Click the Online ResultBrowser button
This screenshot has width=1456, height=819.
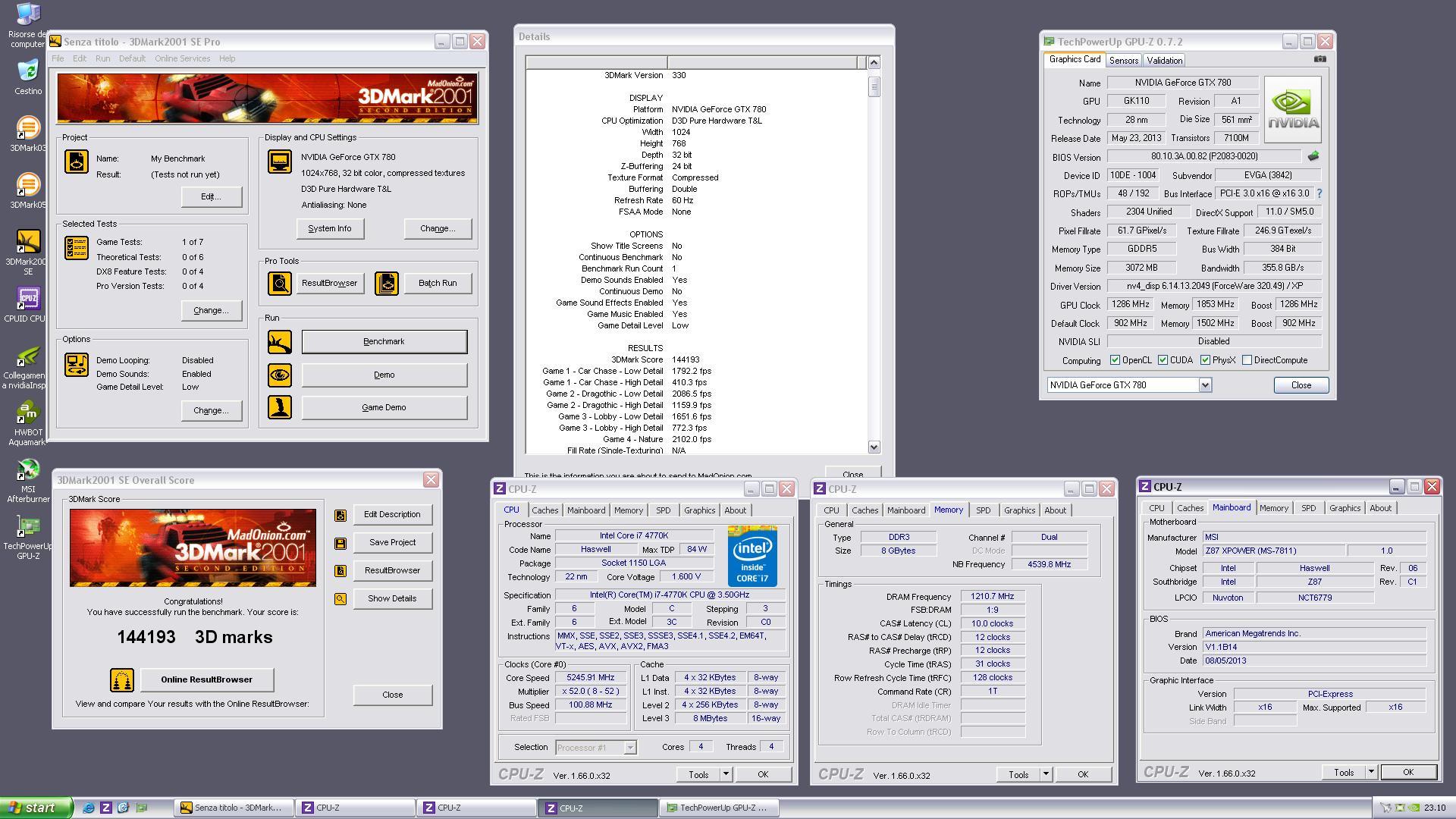206,679
